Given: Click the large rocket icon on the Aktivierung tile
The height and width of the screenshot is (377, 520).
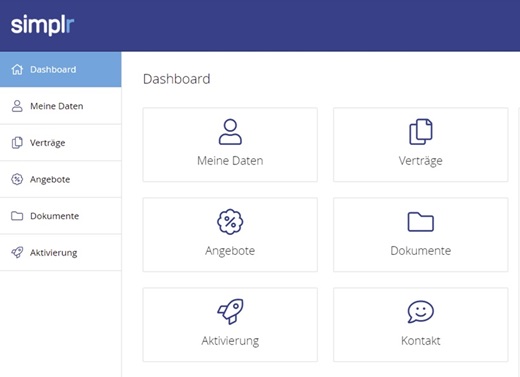Looking at the screenshot, I should click(230, 311).
